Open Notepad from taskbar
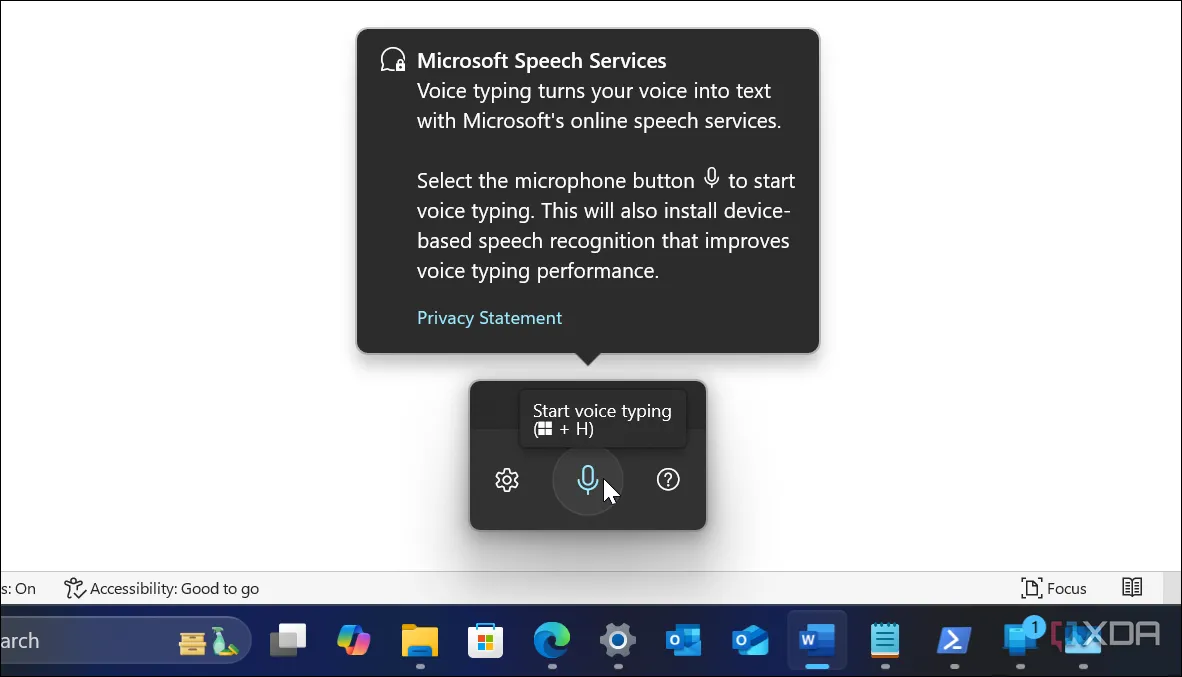This screenshot has width=1182, height=677. (885, 641)
